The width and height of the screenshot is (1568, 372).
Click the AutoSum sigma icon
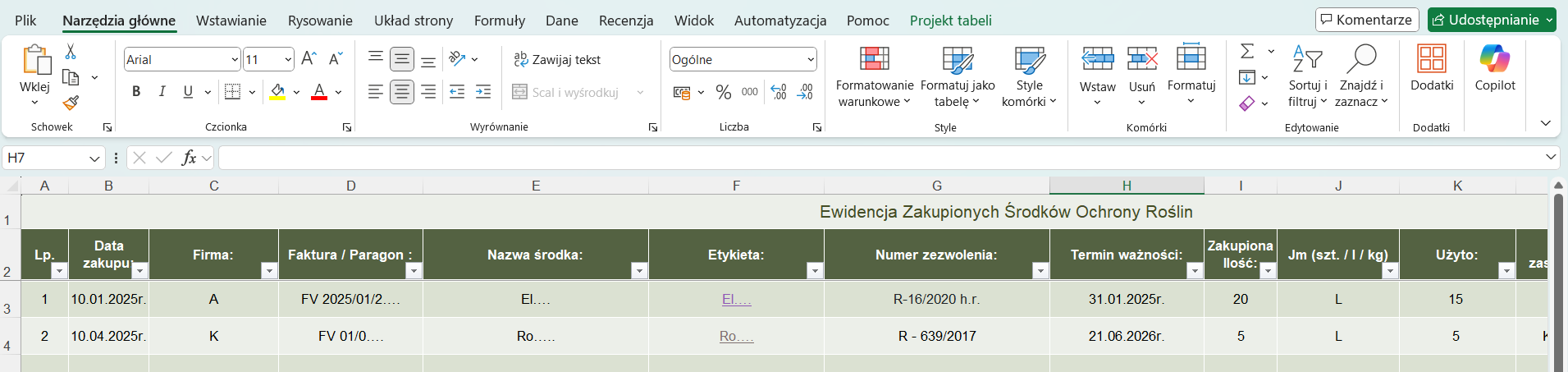1247,51
